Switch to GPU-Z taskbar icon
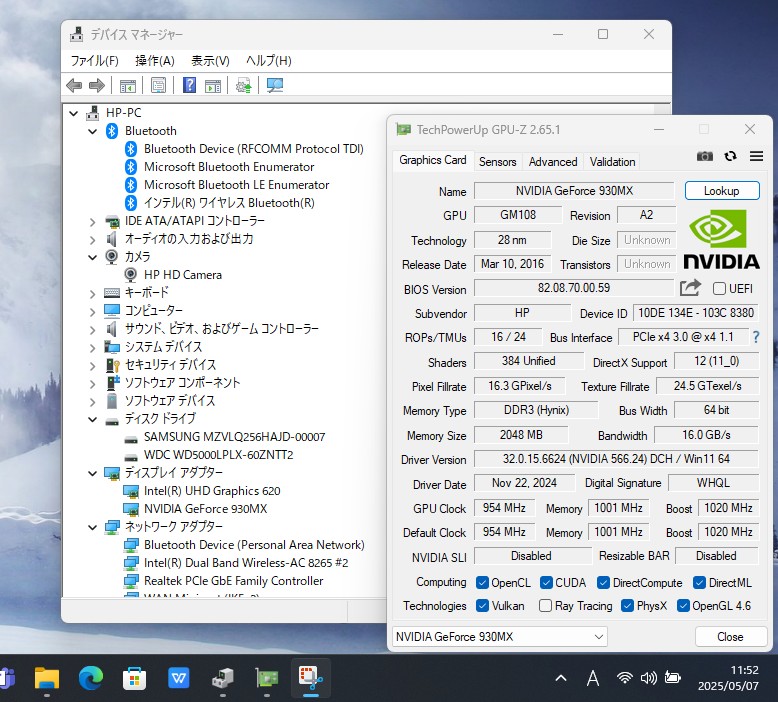778x702 pixels. point(266,678)
